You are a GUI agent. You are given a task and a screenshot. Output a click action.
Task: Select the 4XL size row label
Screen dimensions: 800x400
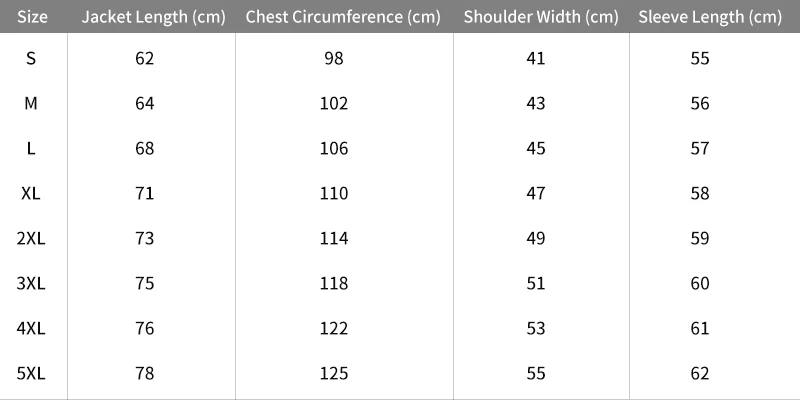(31, 328)
